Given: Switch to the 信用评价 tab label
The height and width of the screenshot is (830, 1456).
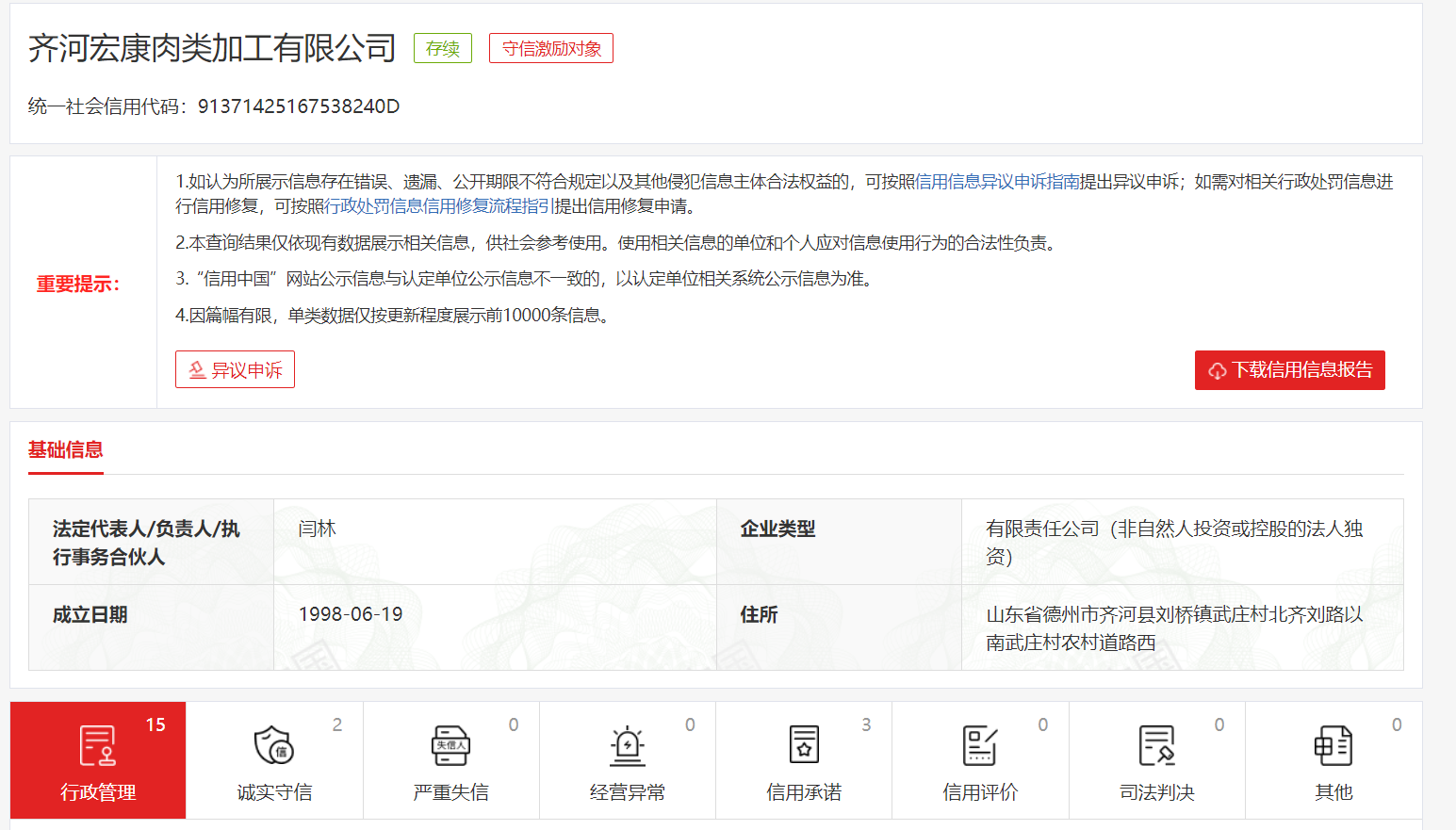Looking at the screenshot, I should coord(980,792).
